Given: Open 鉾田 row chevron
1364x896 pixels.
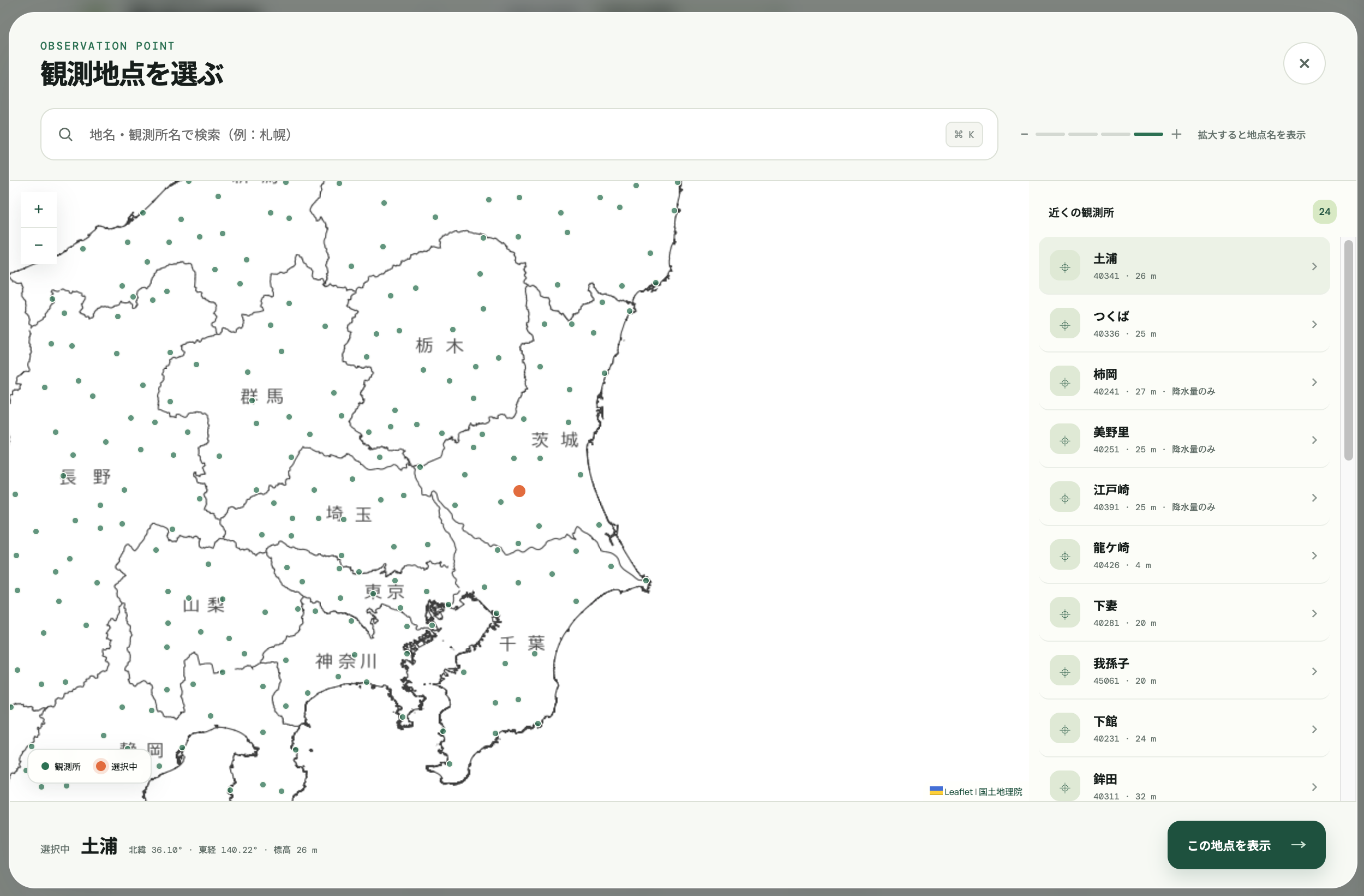Looking at the screenshot, I should tap(1314, 787).
